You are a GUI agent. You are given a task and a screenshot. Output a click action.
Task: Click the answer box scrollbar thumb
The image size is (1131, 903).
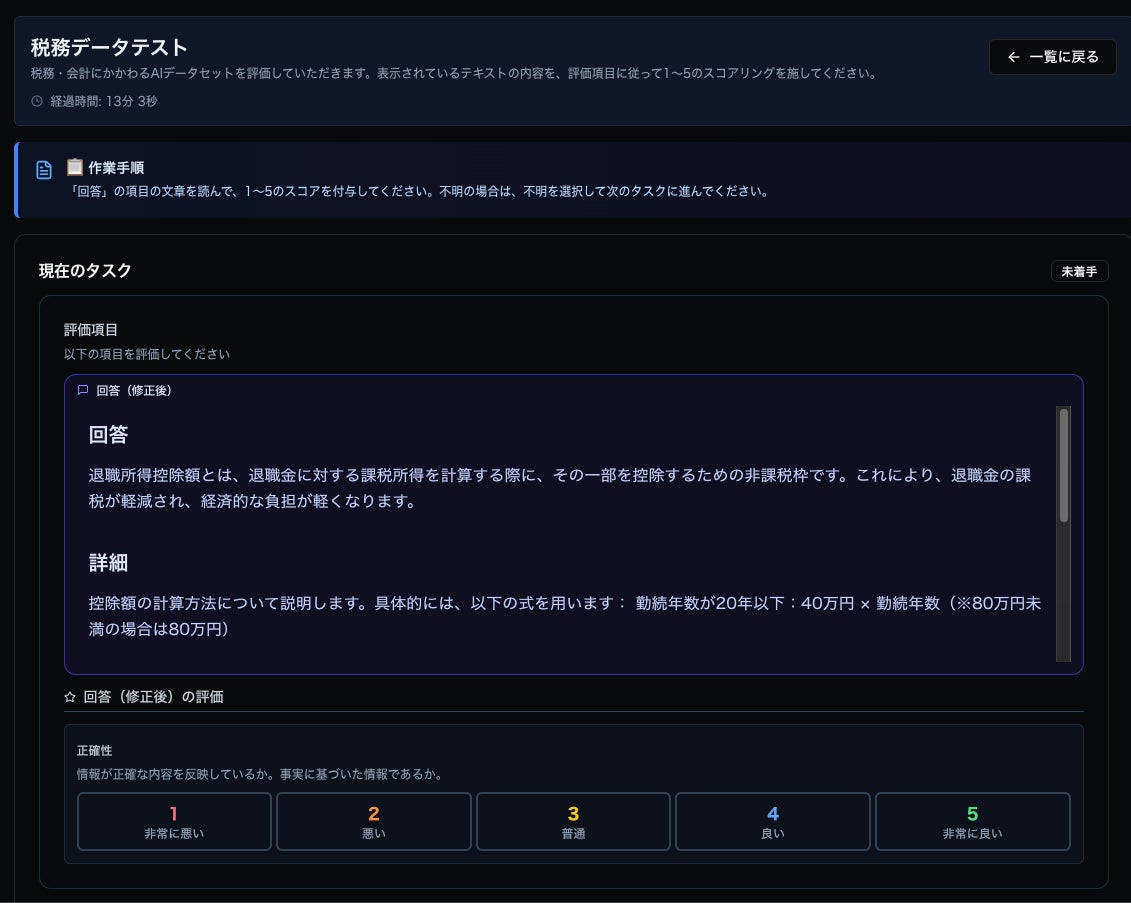[1063, 465]
